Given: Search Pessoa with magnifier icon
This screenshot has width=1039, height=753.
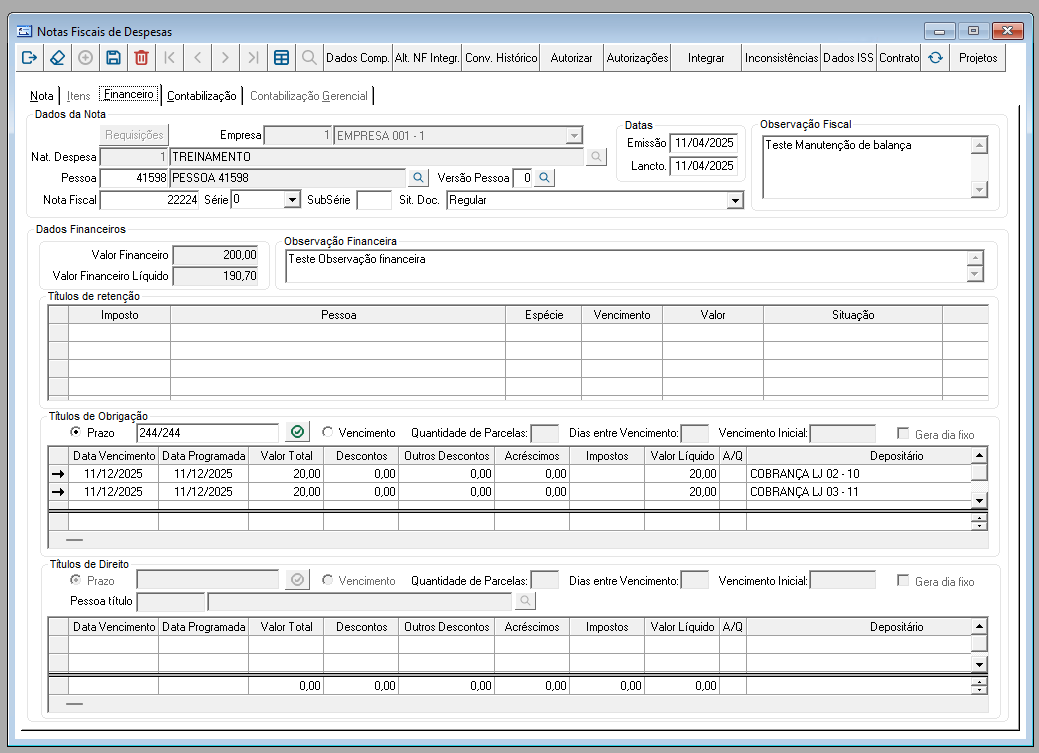Looking at the screenshot, I should [x=418, y=178].
